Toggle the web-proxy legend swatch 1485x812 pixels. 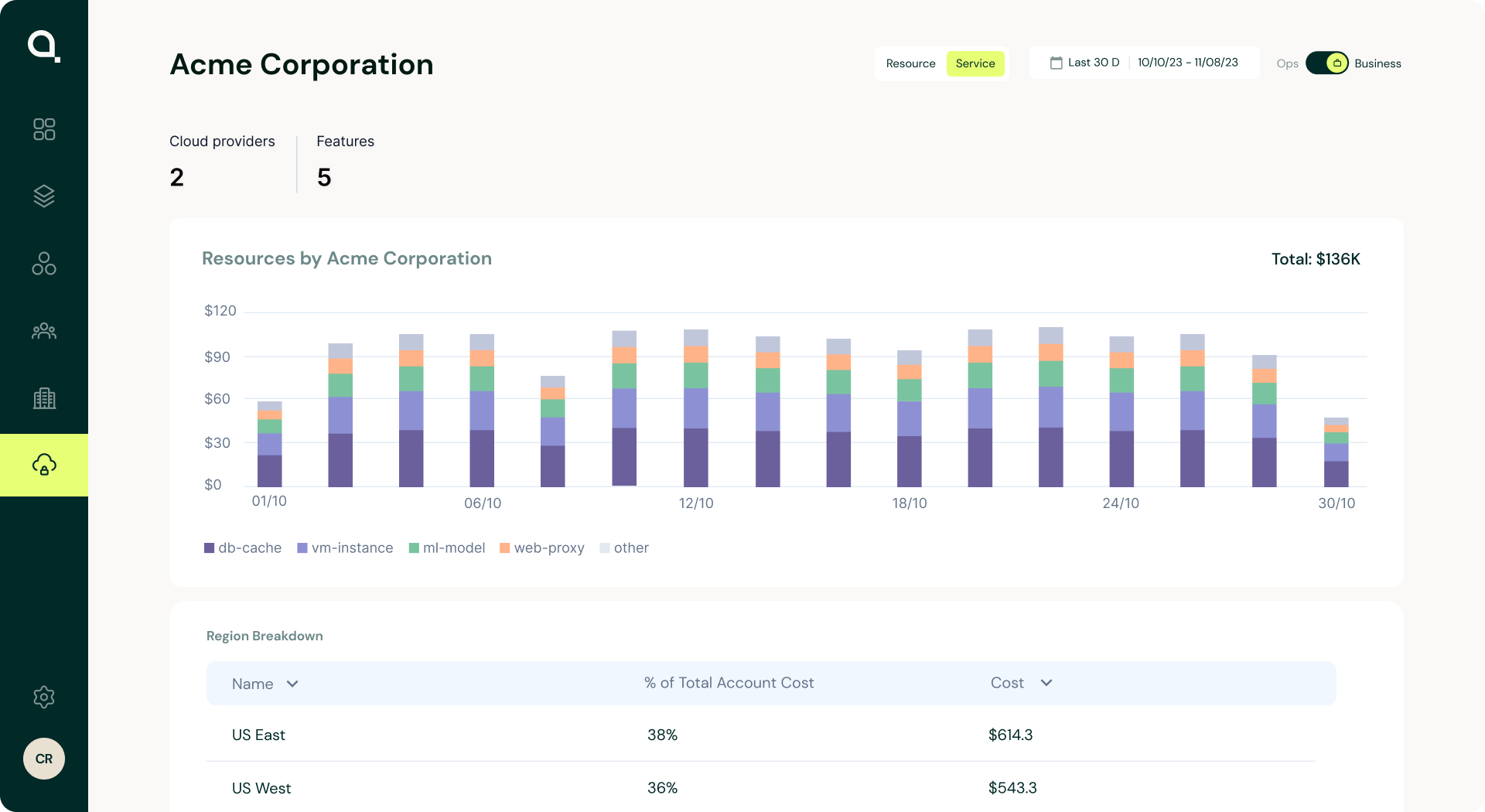click(505, 548)
